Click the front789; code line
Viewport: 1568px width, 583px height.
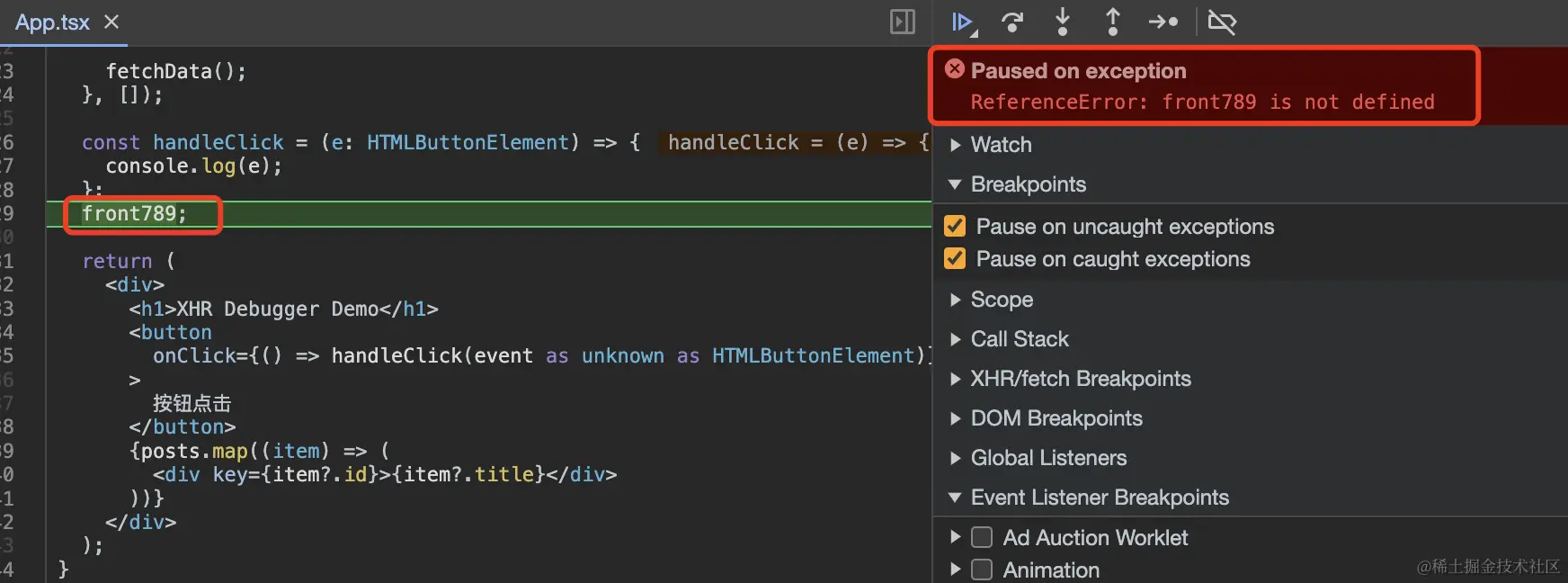click(135, 214)
